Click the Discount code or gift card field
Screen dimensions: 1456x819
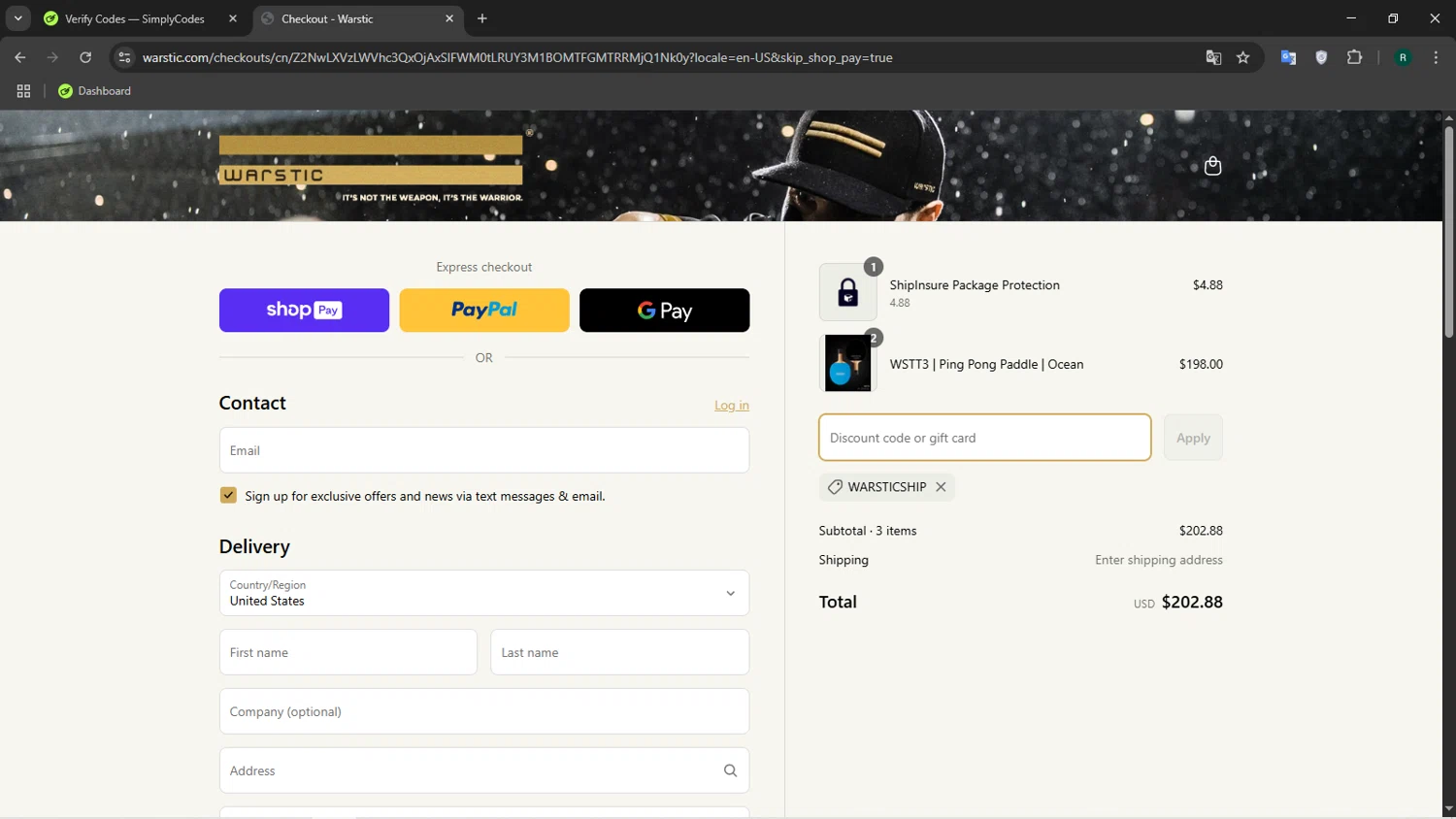pyautogui.click(x=985, y=438)
